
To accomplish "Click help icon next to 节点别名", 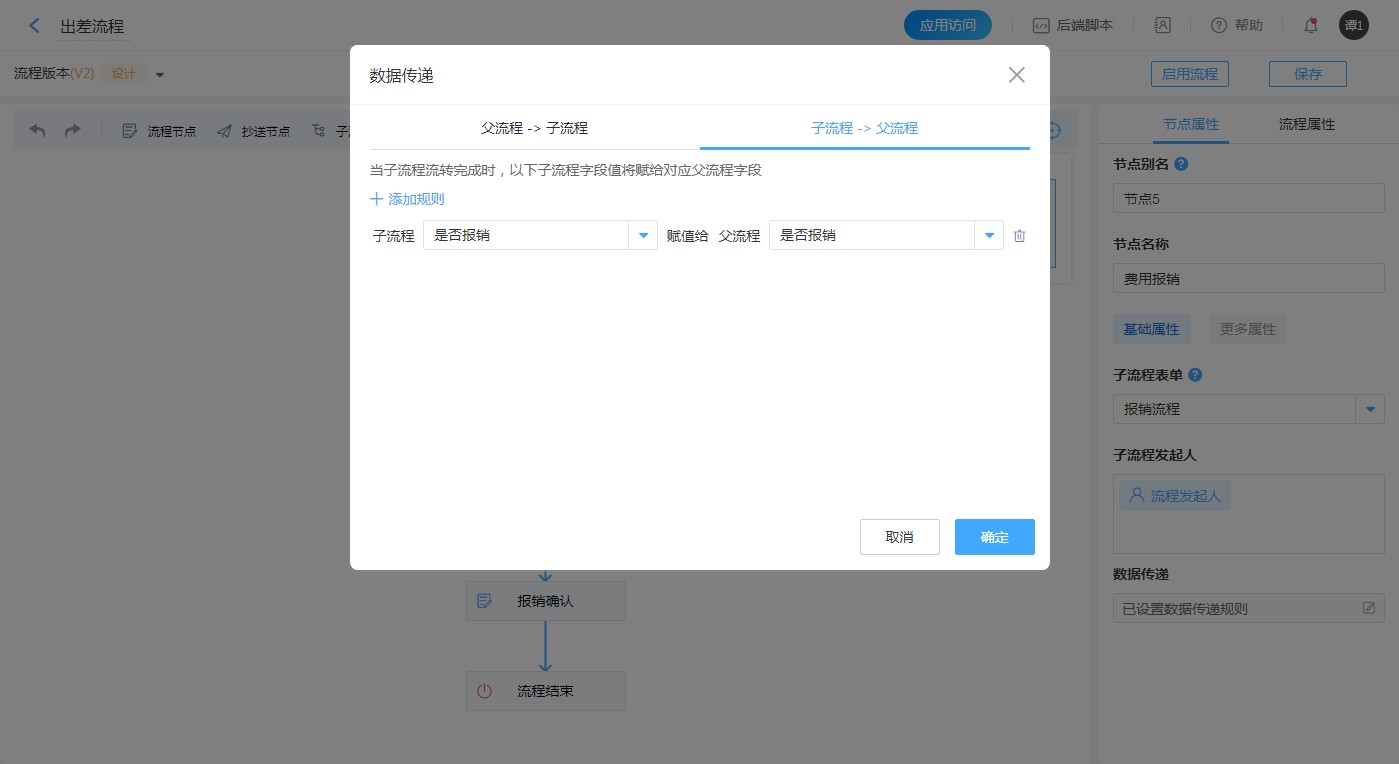I will (x=1181, y=164).
